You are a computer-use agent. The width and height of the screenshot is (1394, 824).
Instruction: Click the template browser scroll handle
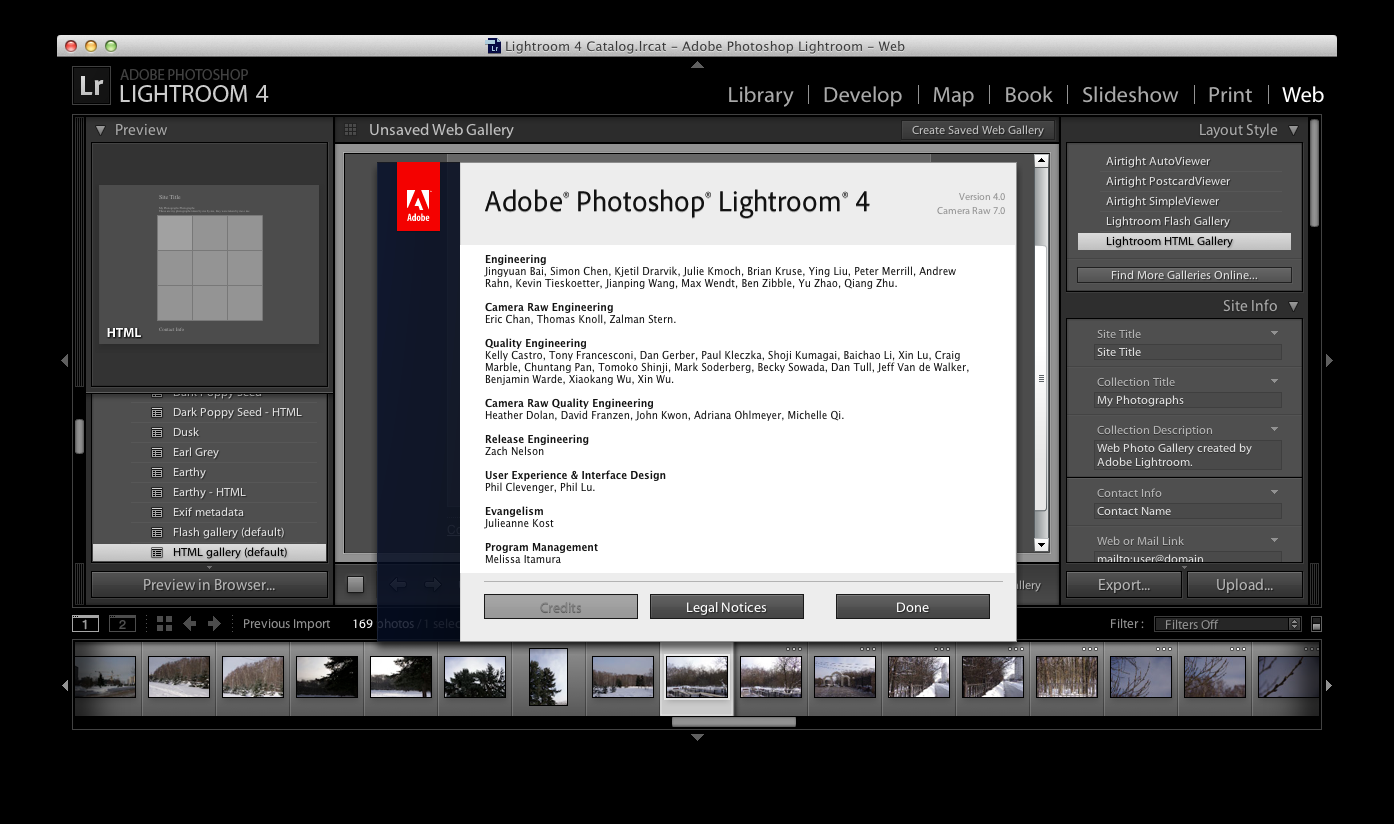[x=80, y=436]
